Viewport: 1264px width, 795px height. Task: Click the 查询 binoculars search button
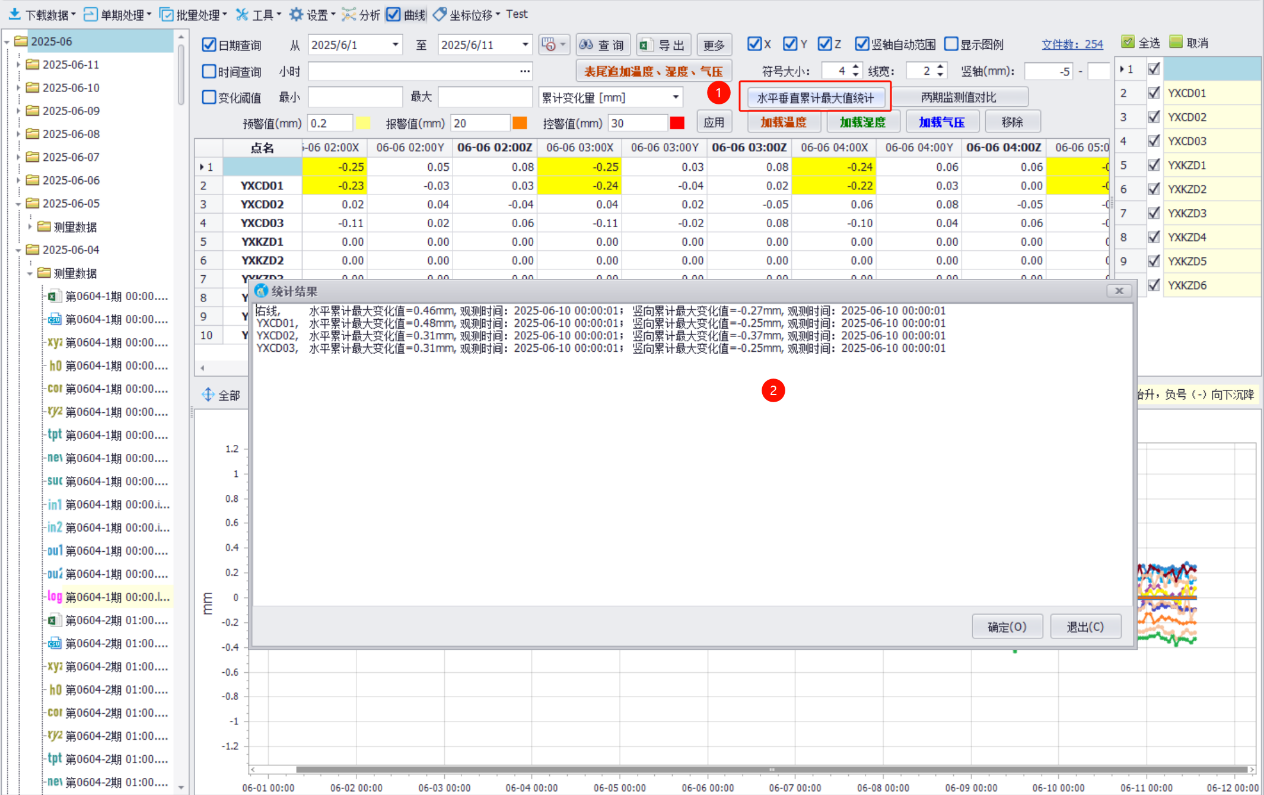(603, 45)
